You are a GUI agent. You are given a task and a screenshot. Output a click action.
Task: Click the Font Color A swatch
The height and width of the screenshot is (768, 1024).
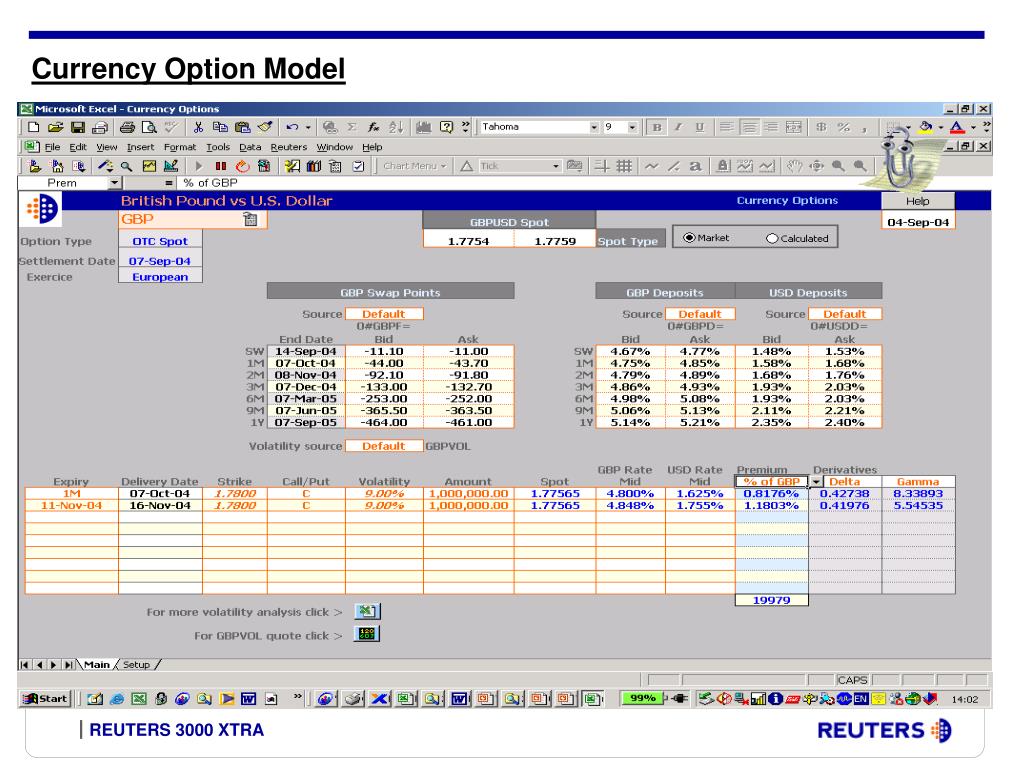(957, 127)
